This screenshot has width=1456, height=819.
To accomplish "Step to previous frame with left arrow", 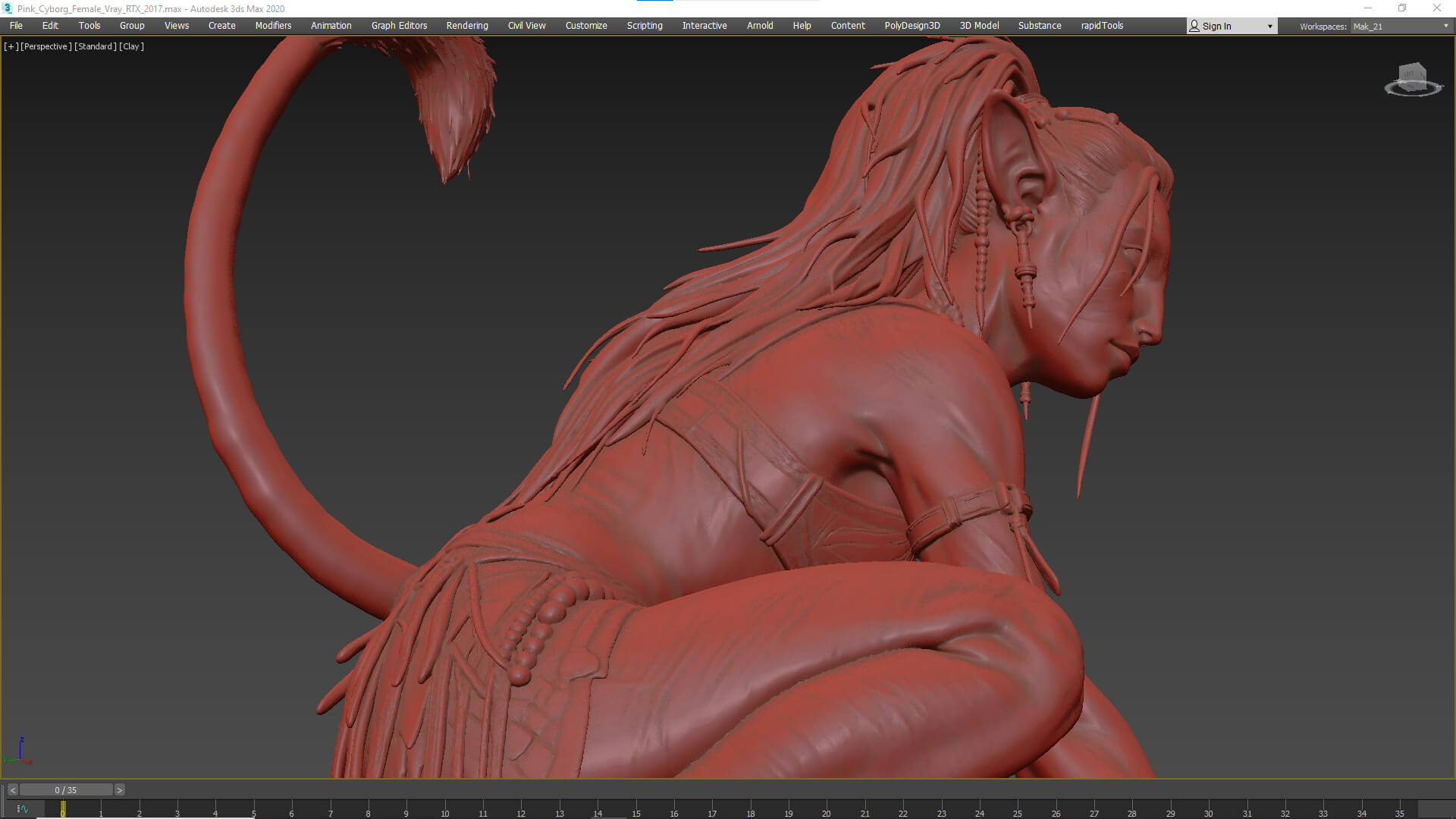I will [x=12, y=790].
